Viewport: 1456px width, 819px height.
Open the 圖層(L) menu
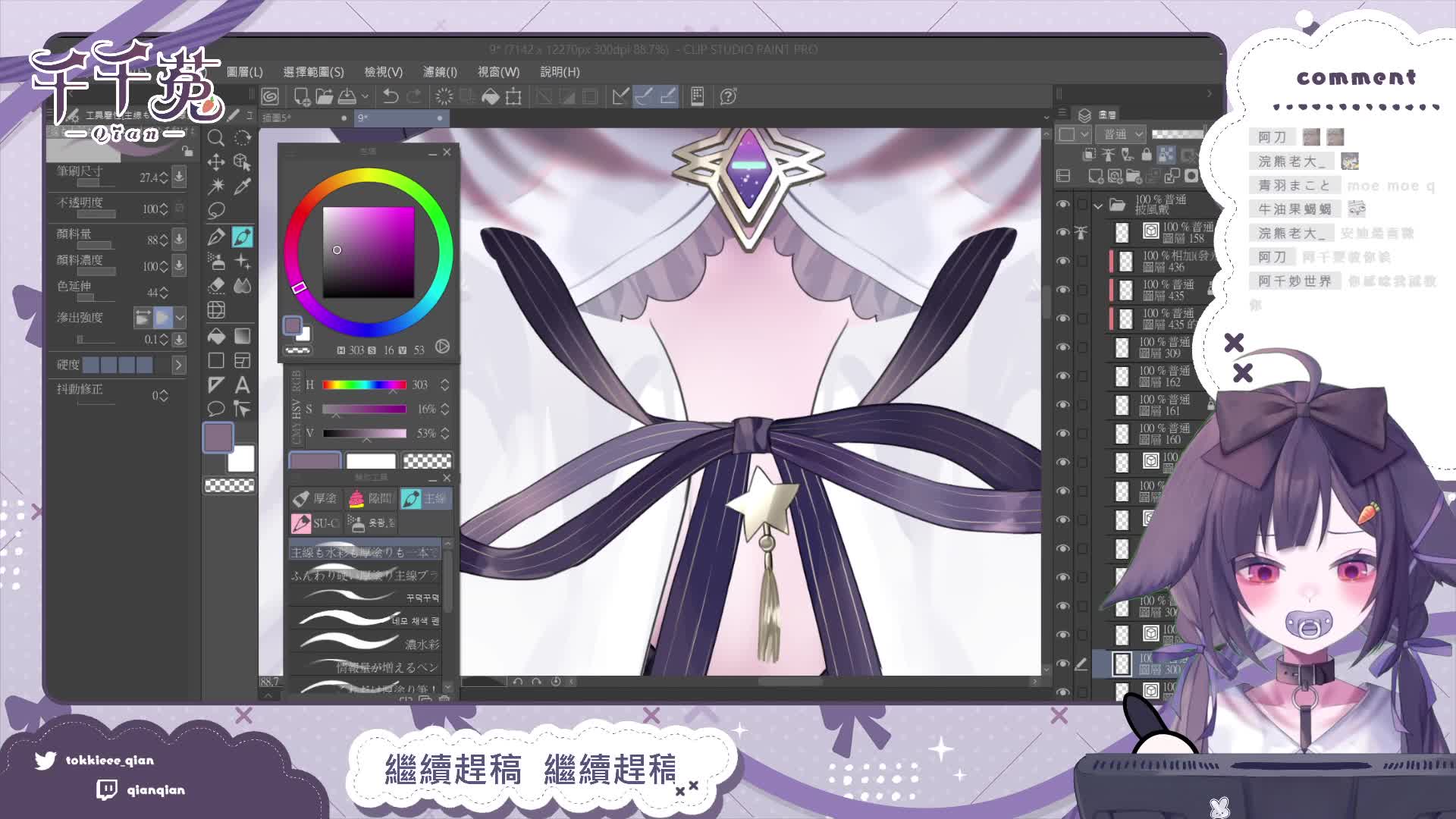pos(244,71)
